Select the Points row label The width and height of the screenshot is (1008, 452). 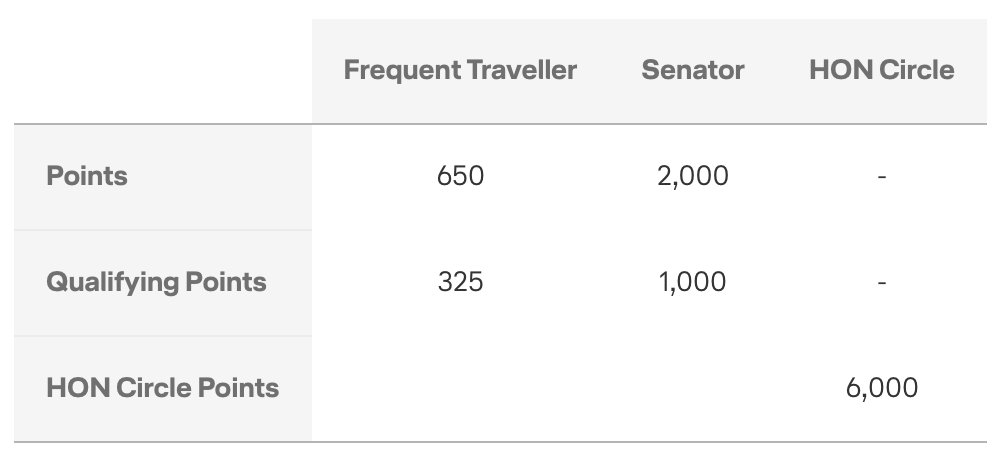[87, 176]
